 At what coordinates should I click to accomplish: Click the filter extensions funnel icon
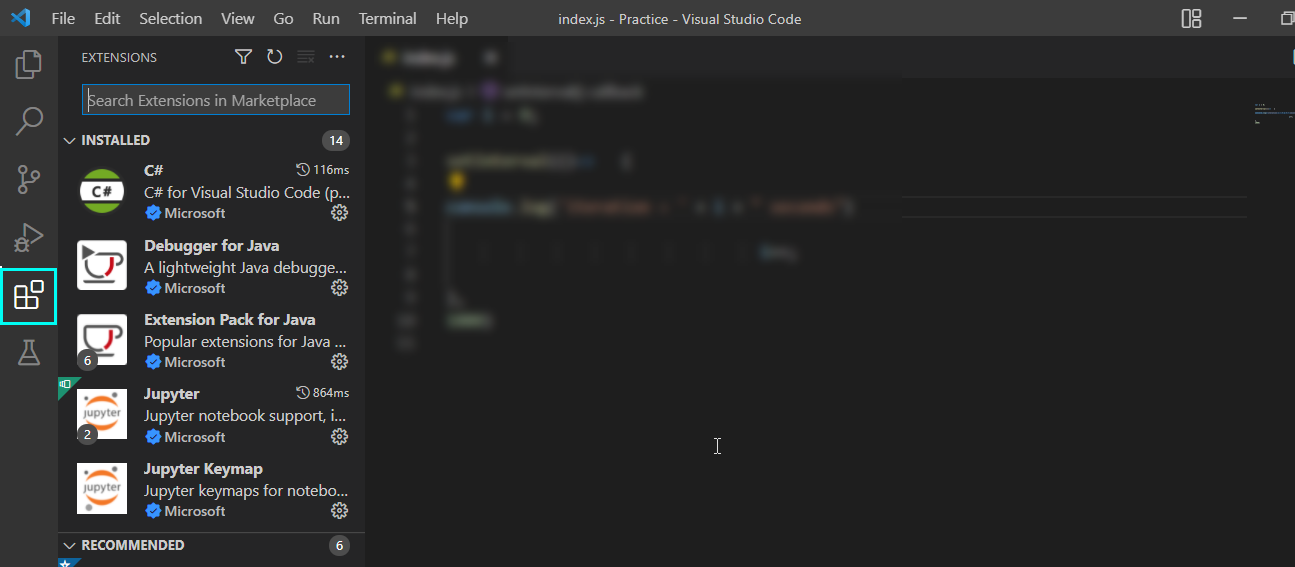click(243, 57)
